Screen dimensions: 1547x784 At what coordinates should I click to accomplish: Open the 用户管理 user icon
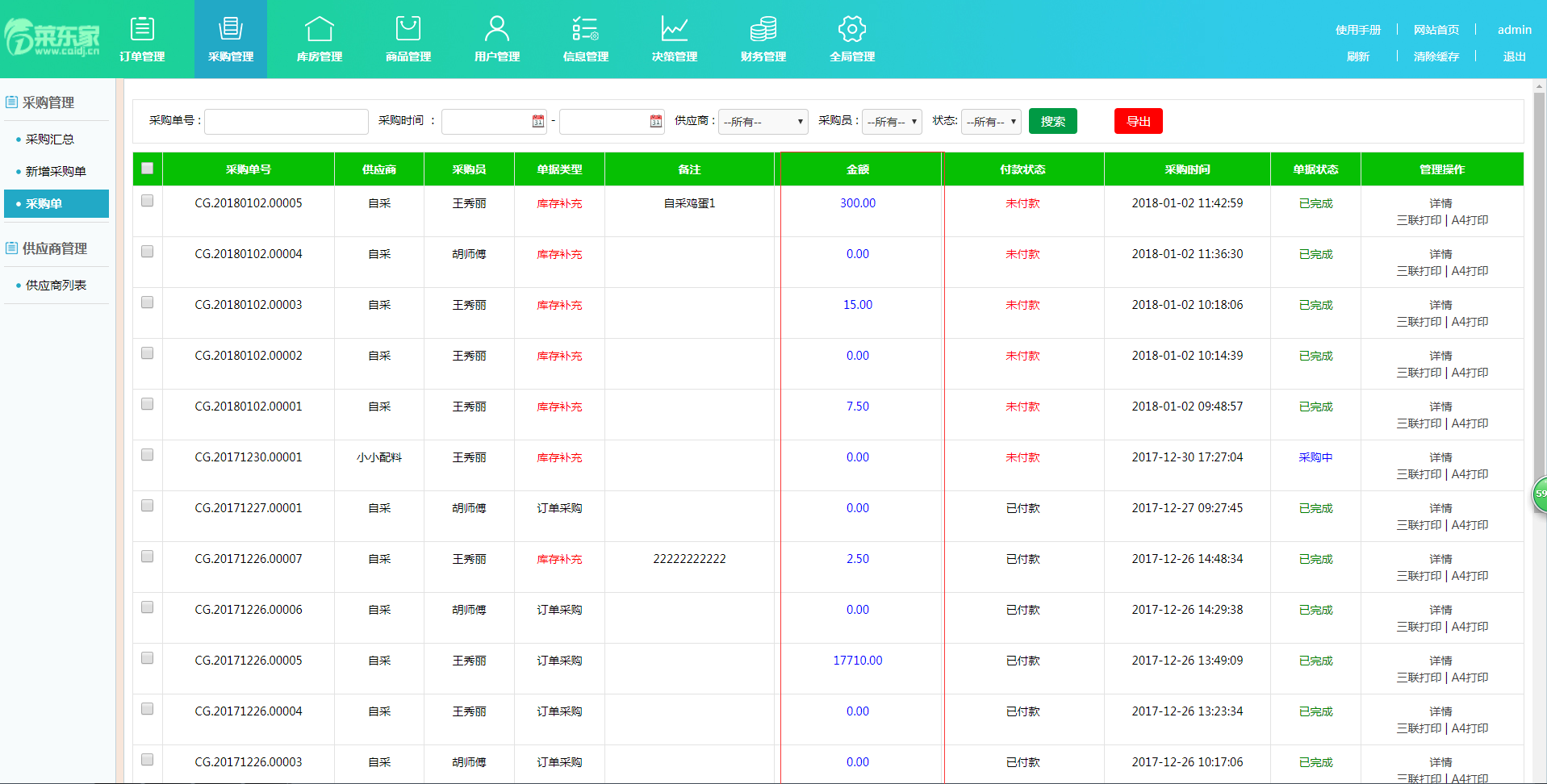click(497, 29)
